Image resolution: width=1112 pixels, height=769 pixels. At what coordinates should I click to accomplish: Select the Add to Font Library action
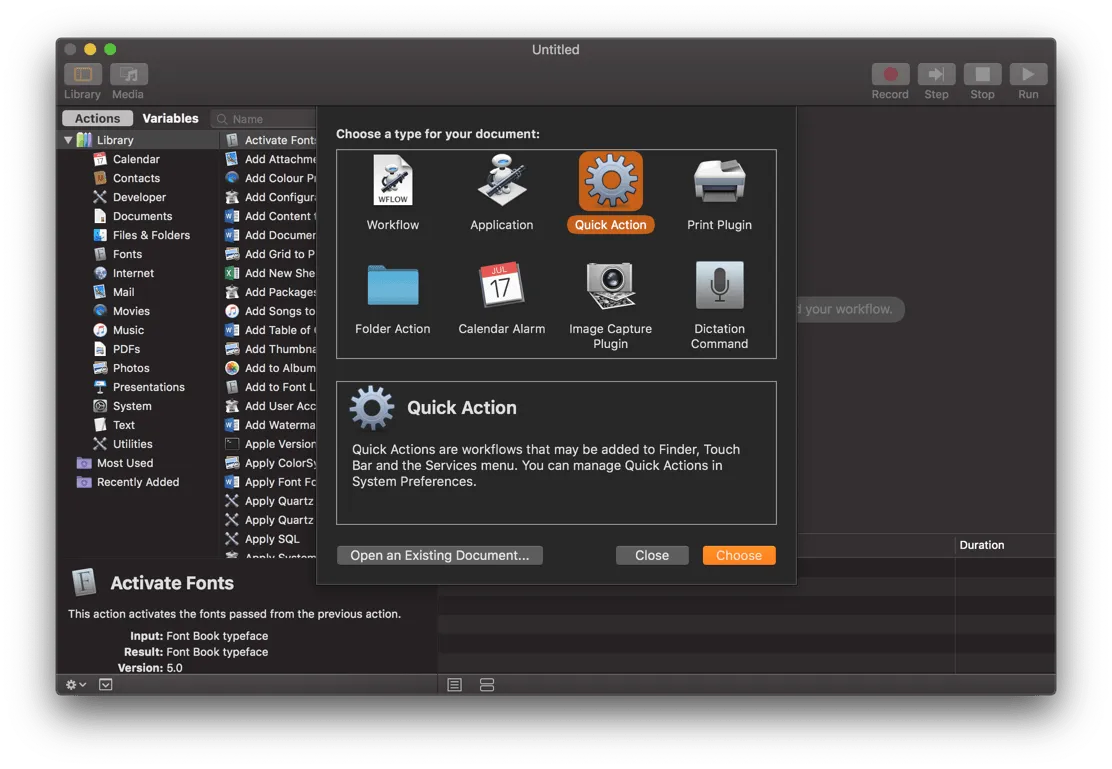coord(269,387)
